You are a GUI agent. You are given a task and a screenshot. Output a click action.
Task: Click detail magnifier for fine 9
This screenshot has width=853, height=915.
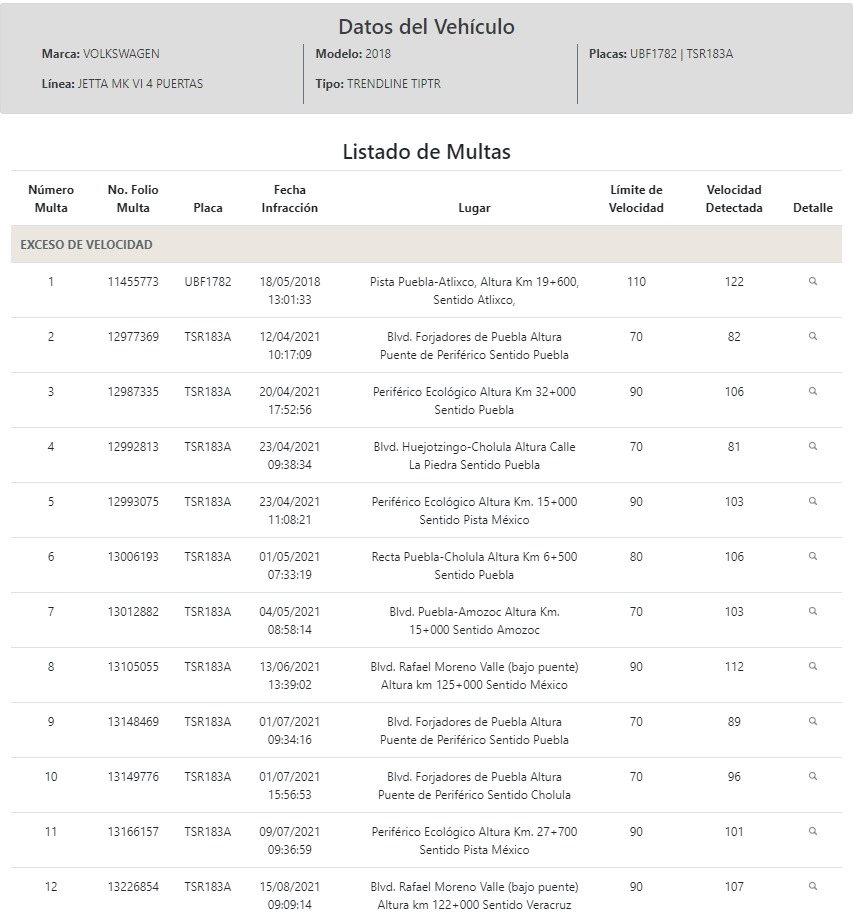tap(812, 721)
